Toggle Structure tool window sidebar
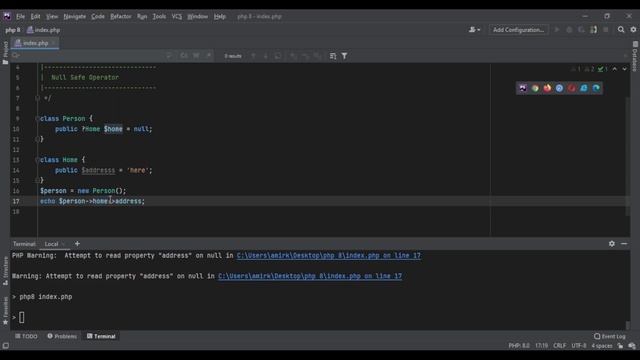640x360 pixels. coord(5,271)
